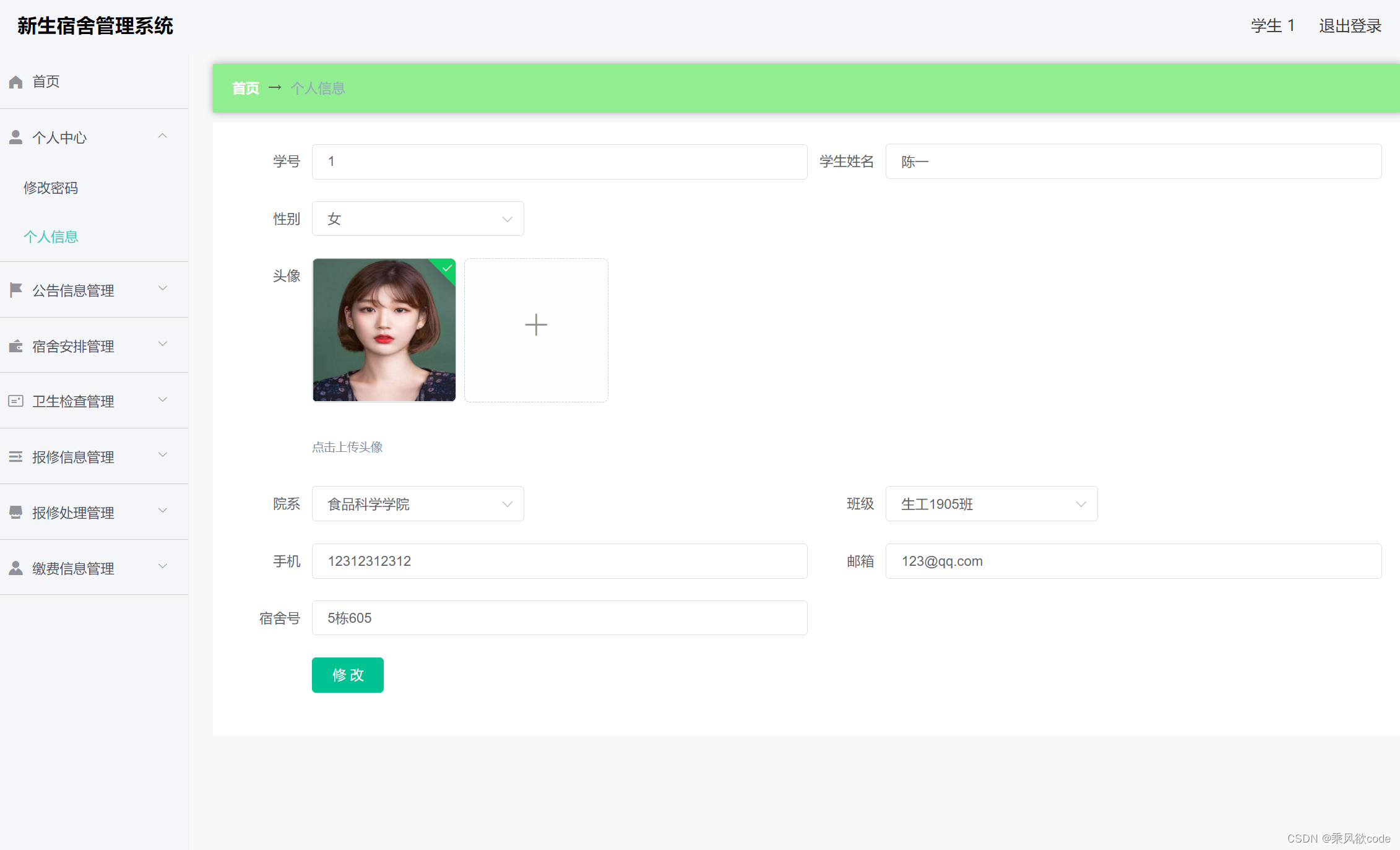The image size is (1400, 850).
Task: Click the green 修改 submit button
Action: pos(347,675)
